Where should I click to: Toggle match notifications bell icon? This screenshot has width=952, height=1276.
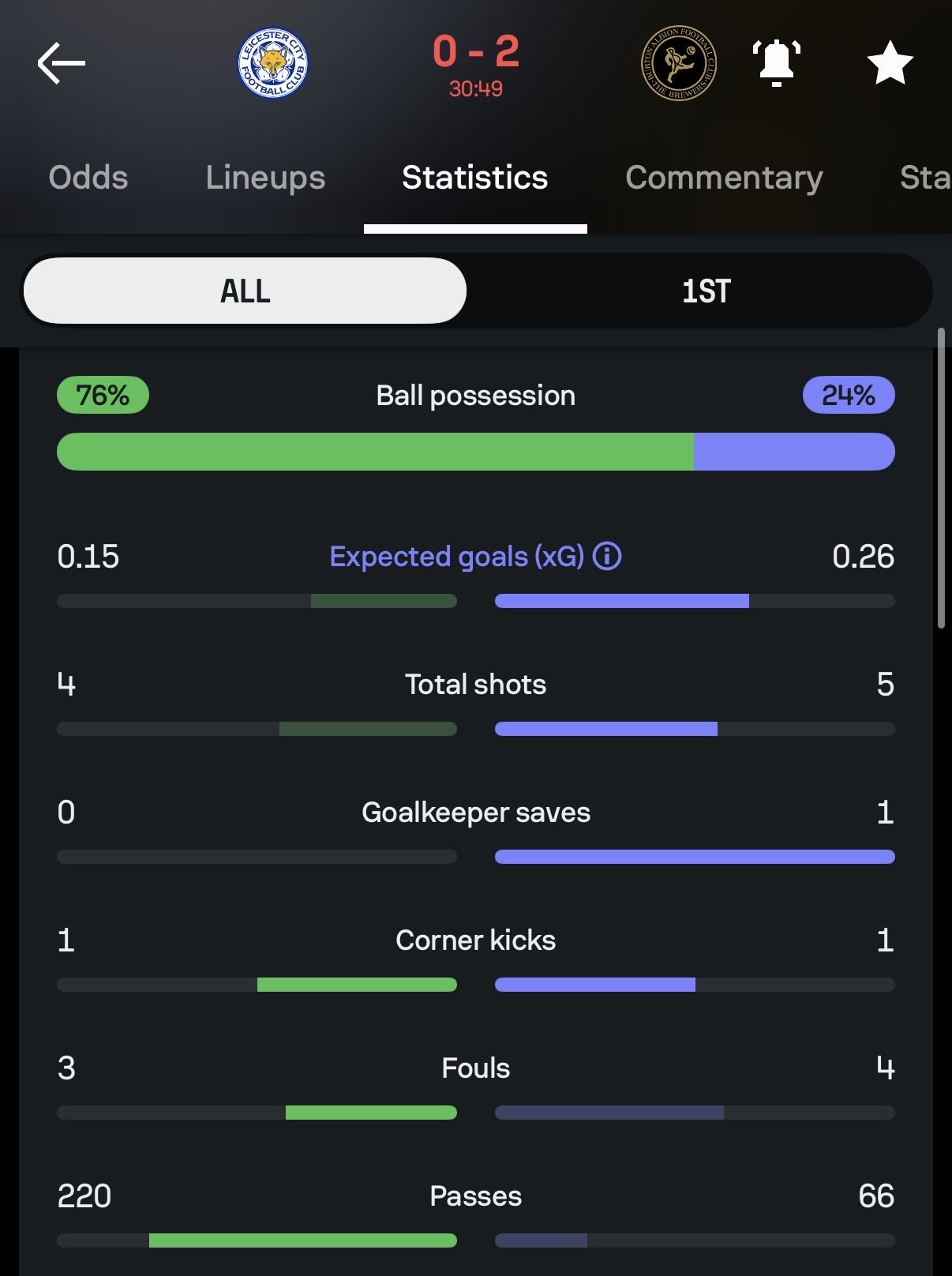777,63
